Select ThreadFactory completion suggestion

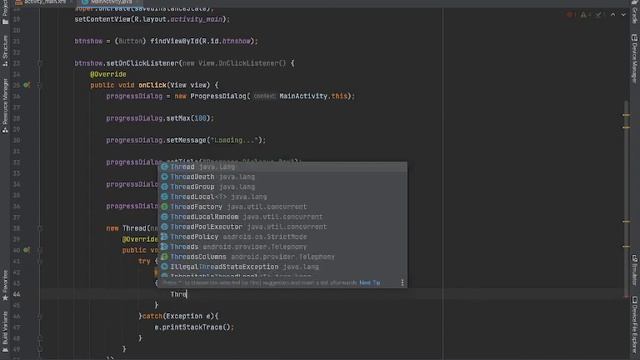[x=282, y=207]
